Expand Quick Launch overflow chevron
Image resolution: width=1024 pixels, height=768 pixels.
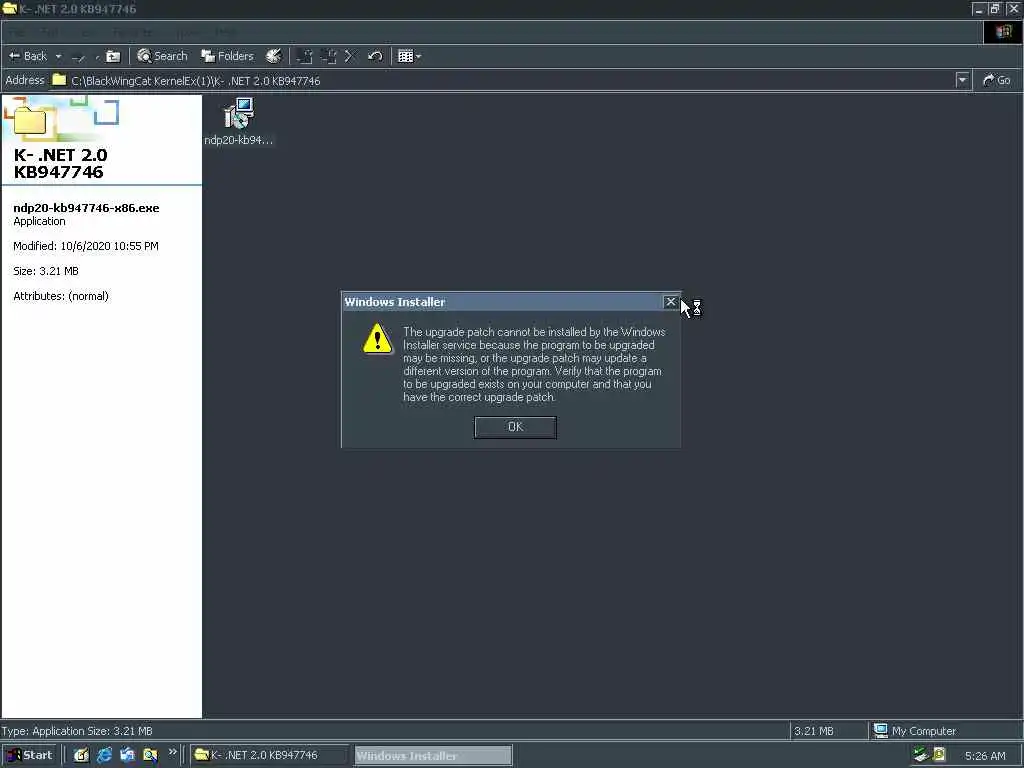172,752
